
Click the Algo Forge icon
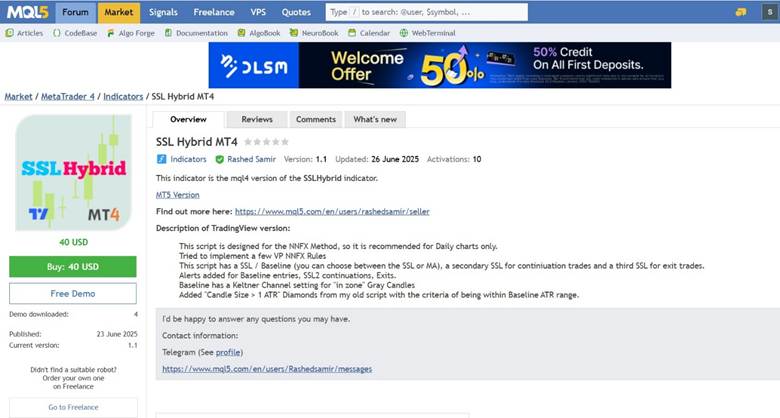coord(111,33)
